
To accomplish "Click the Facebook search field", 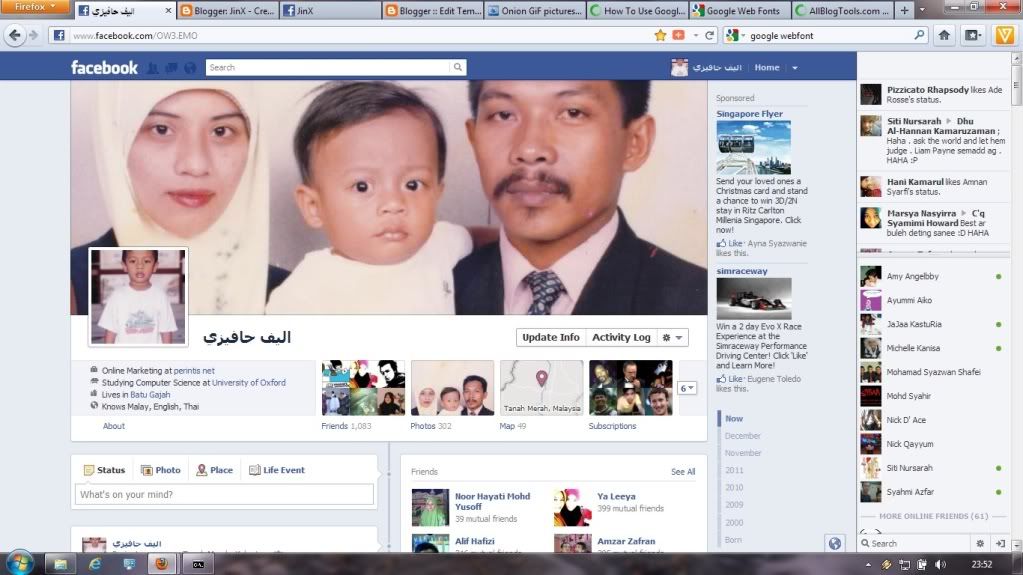I will 328,67.
